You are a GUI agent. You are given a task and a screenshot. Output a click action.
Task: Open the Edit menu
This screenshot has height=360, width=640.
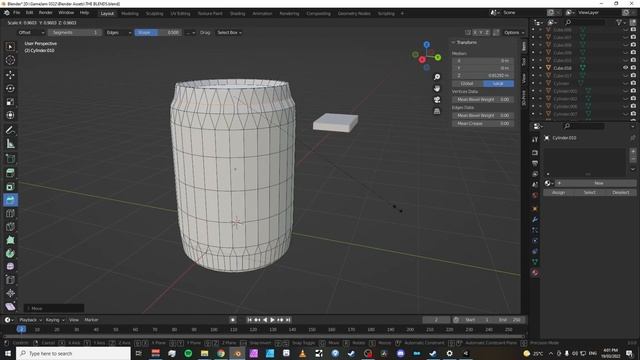(29, 13)
